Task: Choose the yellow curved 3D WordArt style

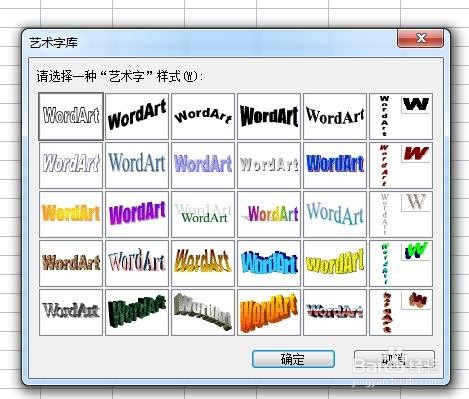Action: click(335, 263)
